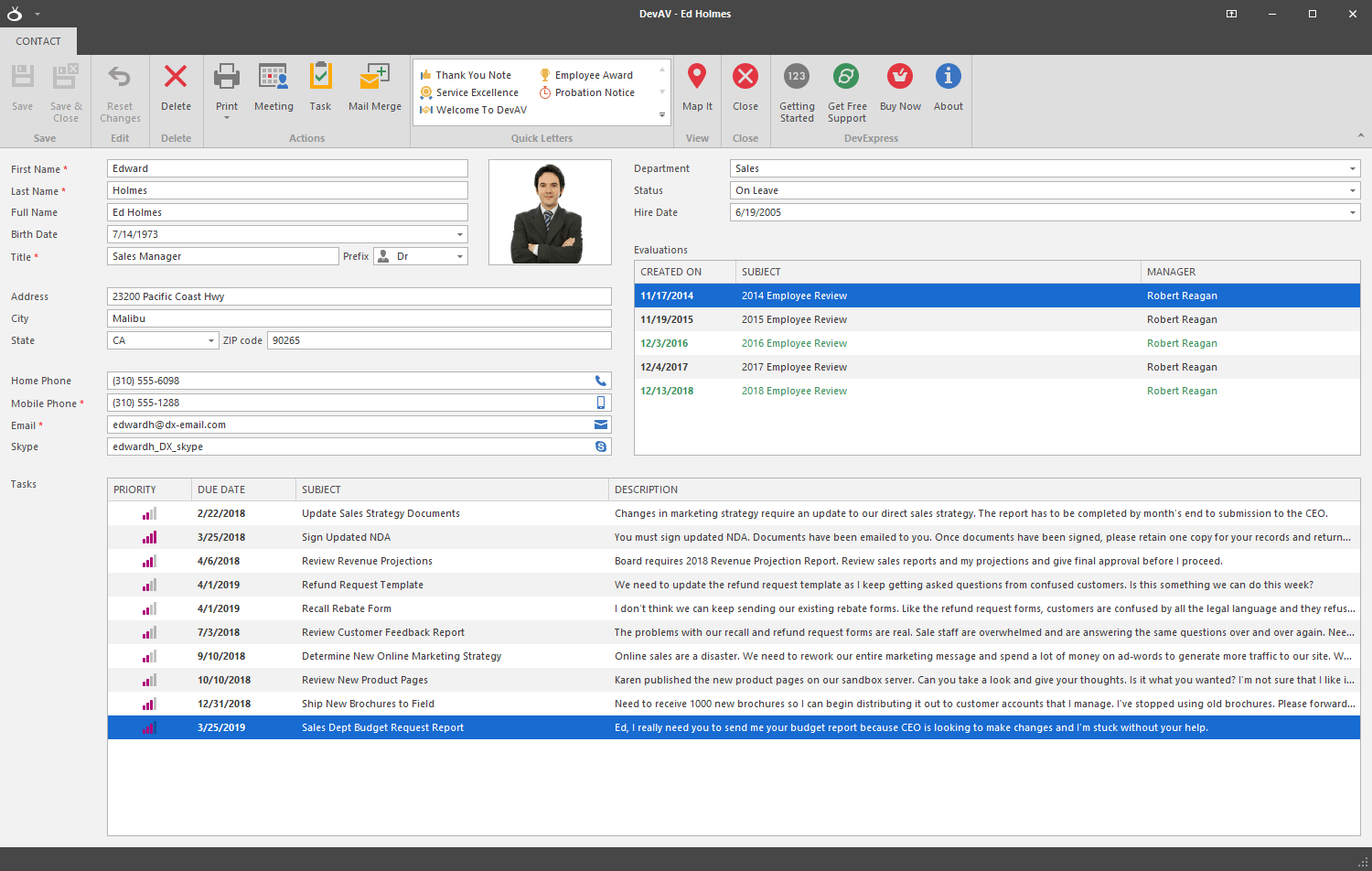The image size is (1372, 871).
Task: Expand the State combo box
Action: 211,339
